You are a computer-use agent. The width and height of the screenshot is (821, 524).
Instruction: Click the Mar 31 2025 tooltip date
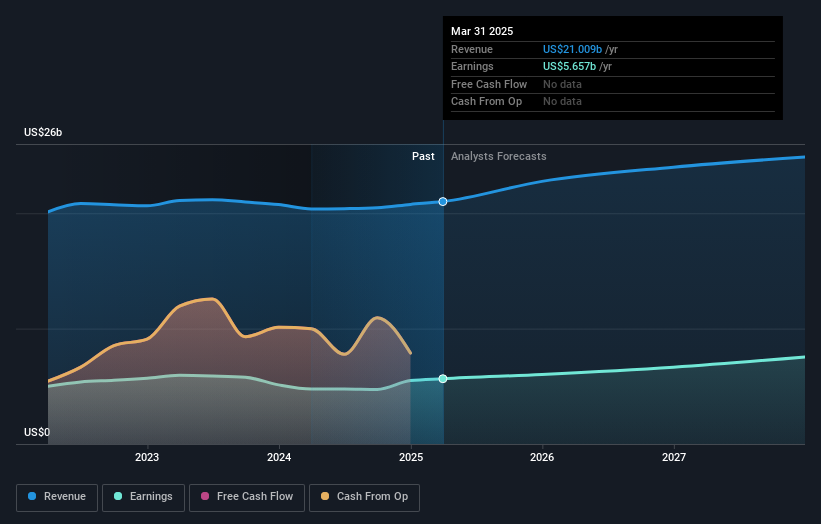[482, 31]
